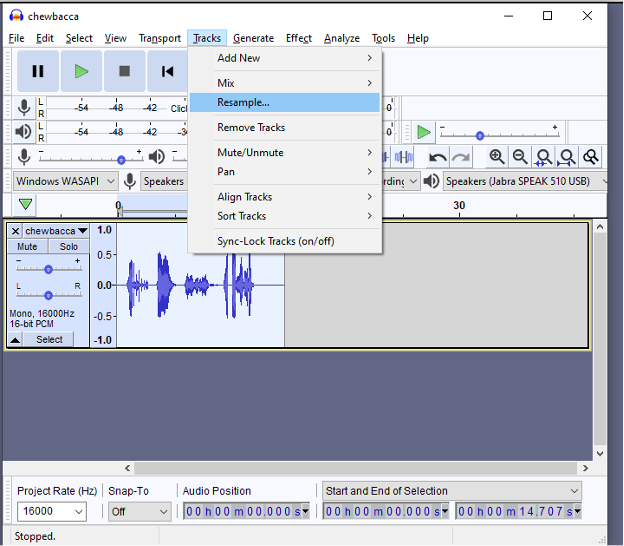This screenshot has height=546, width=624.
Task: Open the Add New submenu
Action: (239, 58)
